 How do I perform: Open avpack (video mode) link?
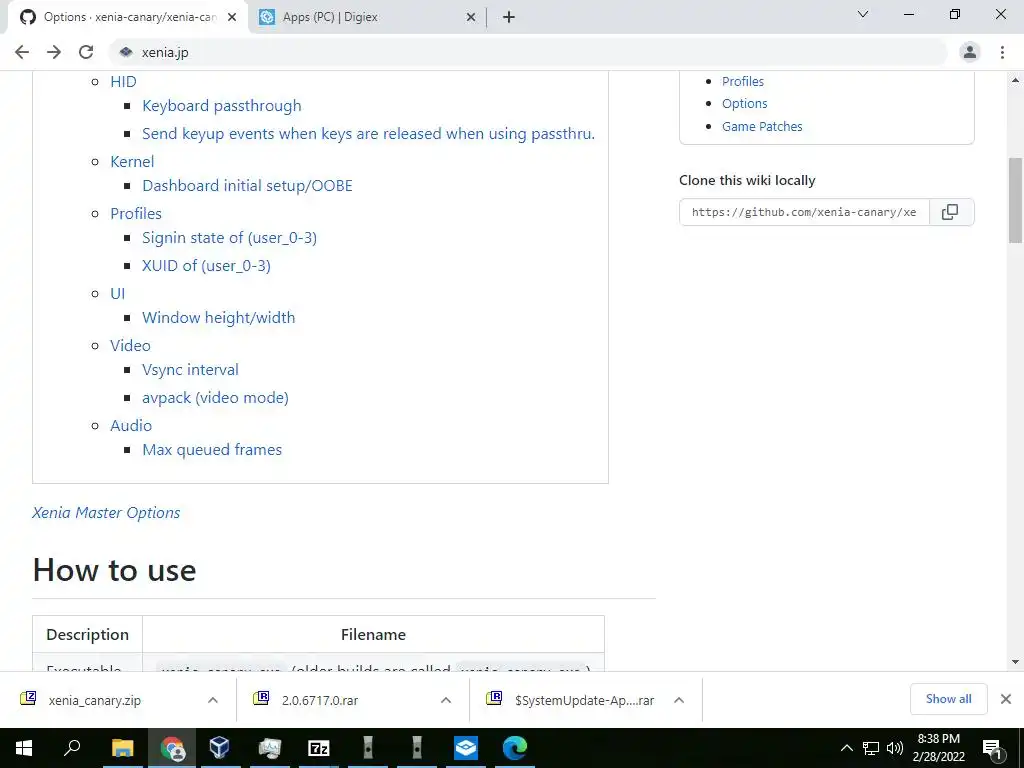coord(215,398)
